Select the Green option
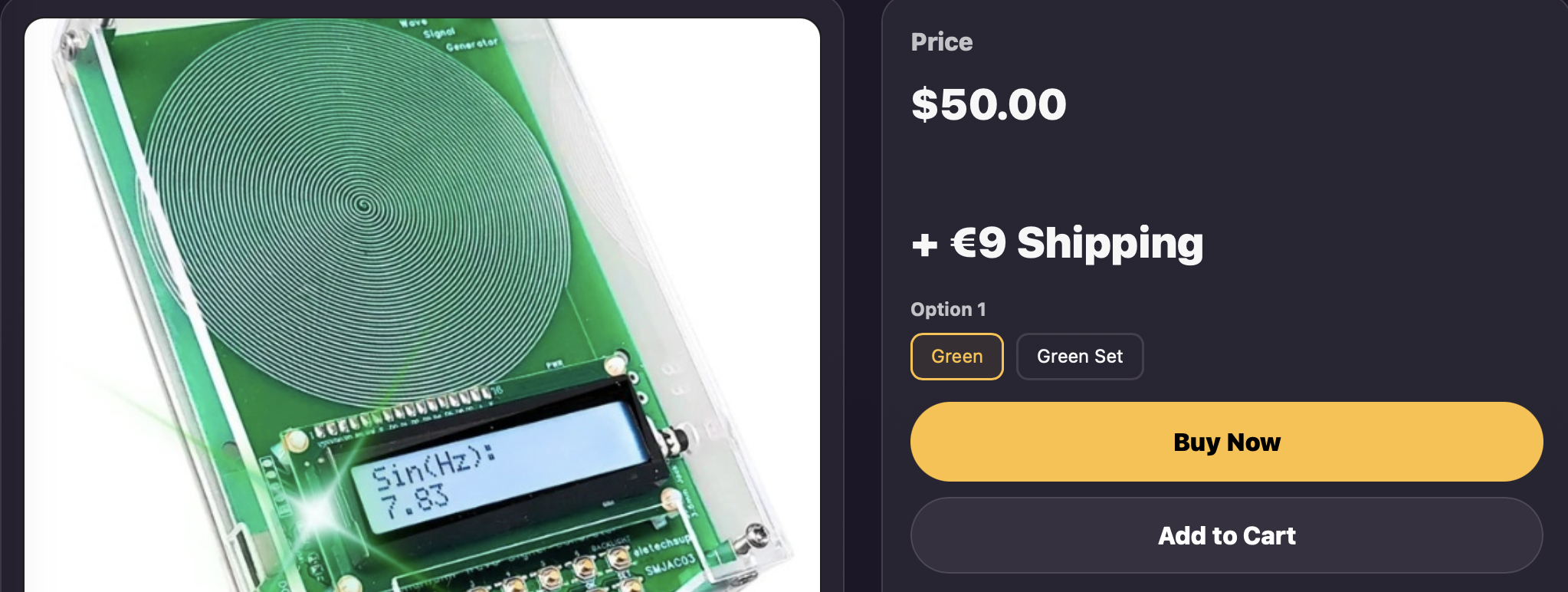The height and width of the screenshot is (592, 1568). click(x=956, y=357)
